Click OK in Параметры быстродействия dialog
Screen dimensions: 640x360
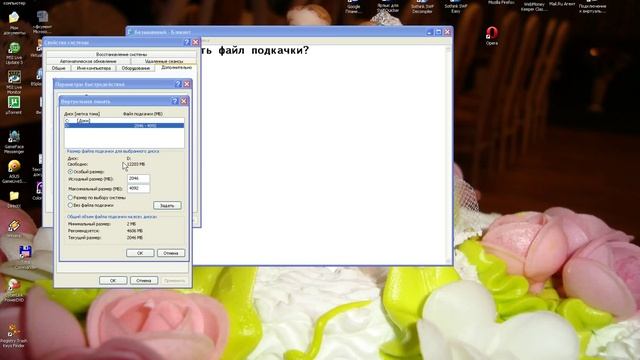113,280
